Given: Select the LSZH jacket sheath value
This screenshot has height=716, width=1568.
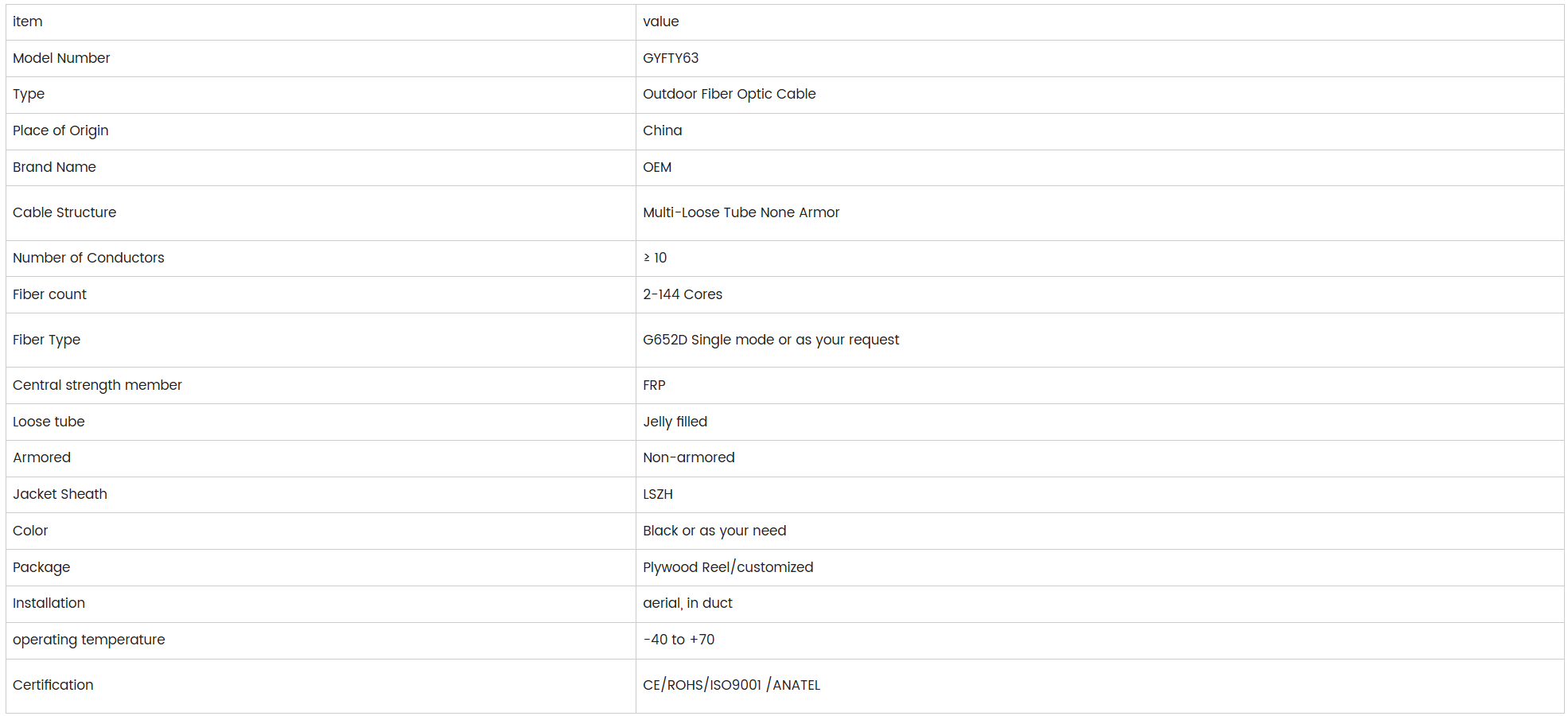Looking at the screenshot, I should point(658,494).
